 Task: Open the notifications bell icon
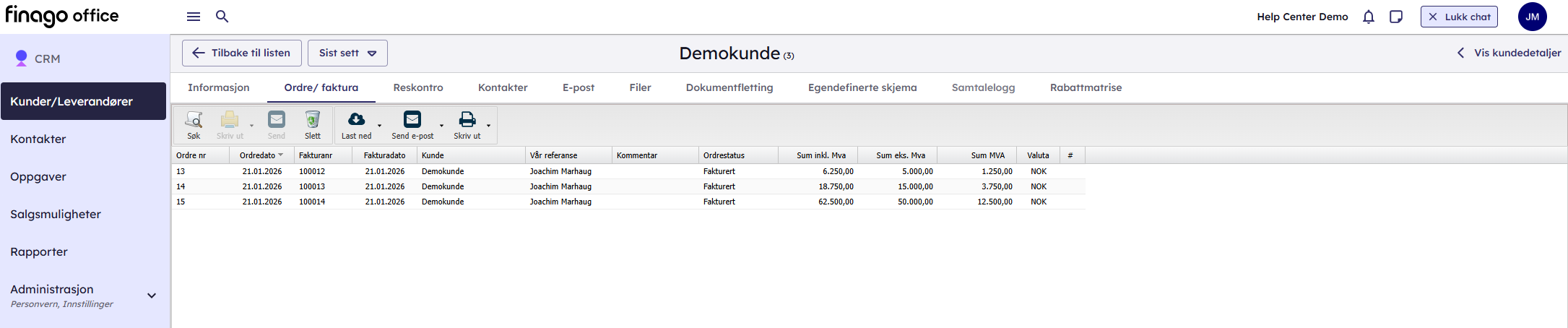[x=1368, y=17]
